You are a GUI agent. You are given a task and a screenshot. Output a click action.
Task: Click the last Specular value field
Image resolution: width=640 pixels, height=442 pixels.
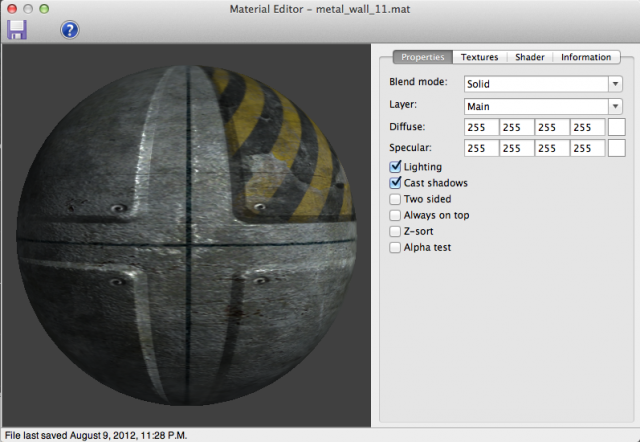(x=587, y=148)
